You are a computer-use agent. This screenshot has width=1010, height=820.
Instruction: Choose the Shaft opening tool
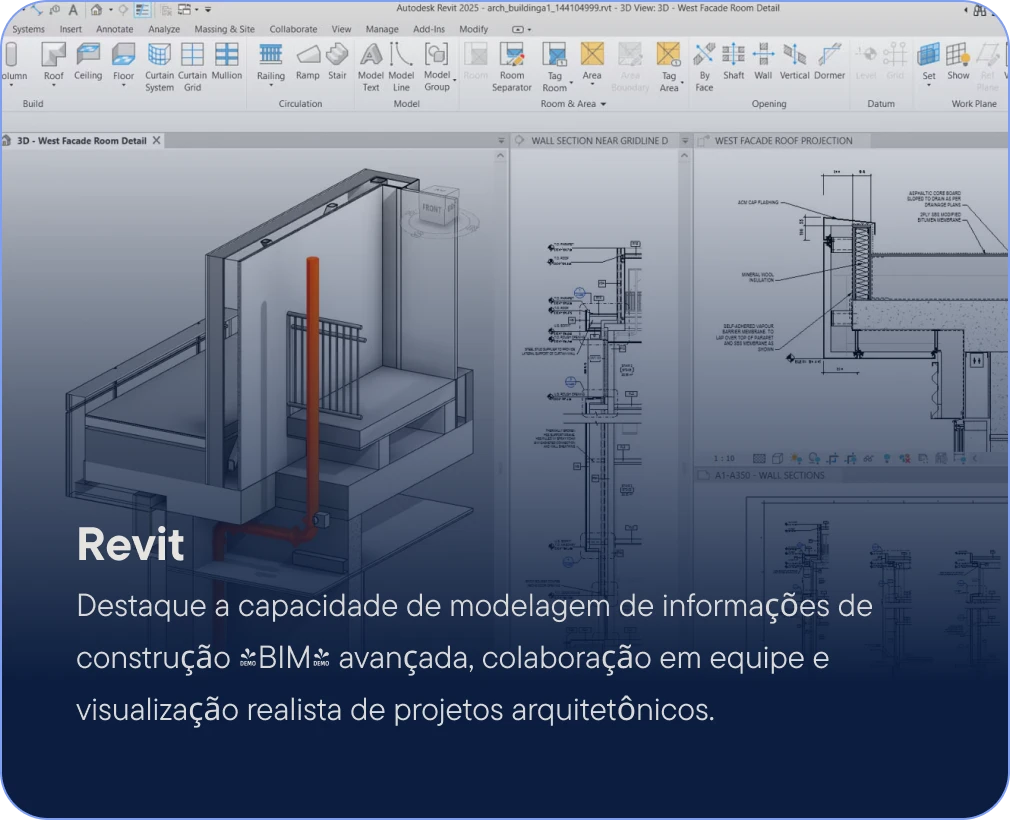tap(734, 62)
